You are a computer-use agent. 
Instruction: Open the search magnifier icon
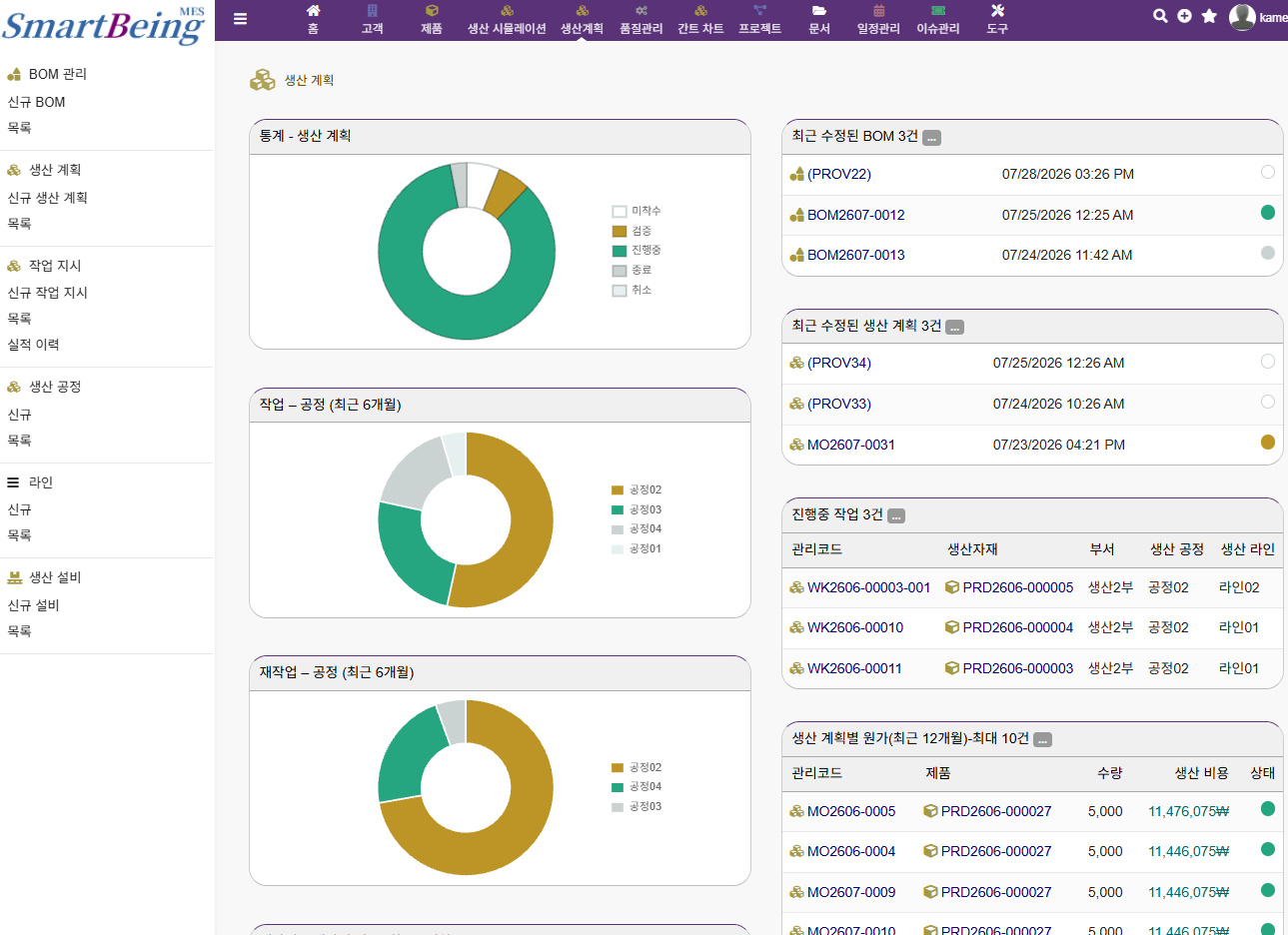[x=1160, y=16]
